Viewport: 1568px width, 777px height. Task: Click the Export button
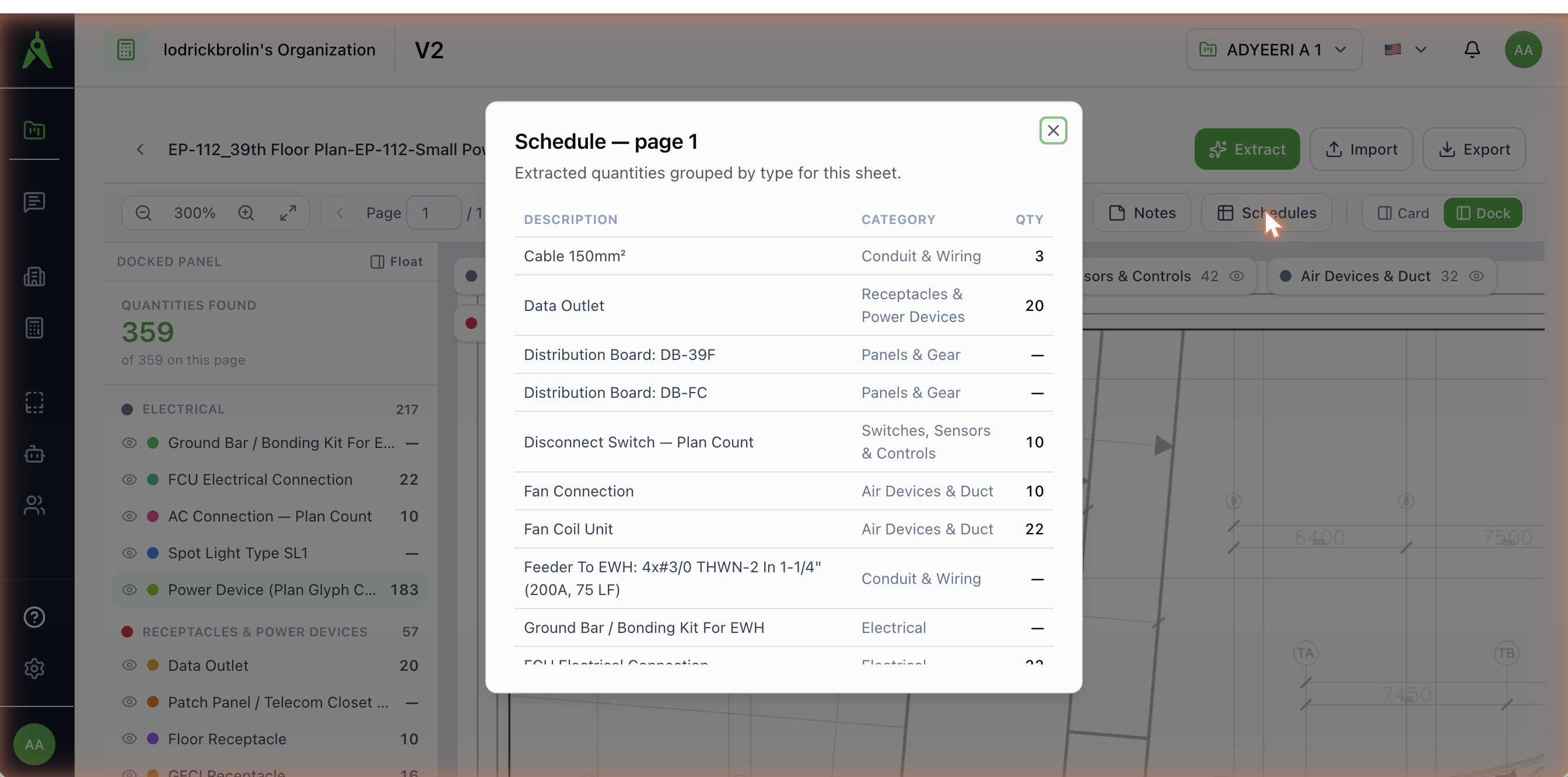coord(1473,149)
